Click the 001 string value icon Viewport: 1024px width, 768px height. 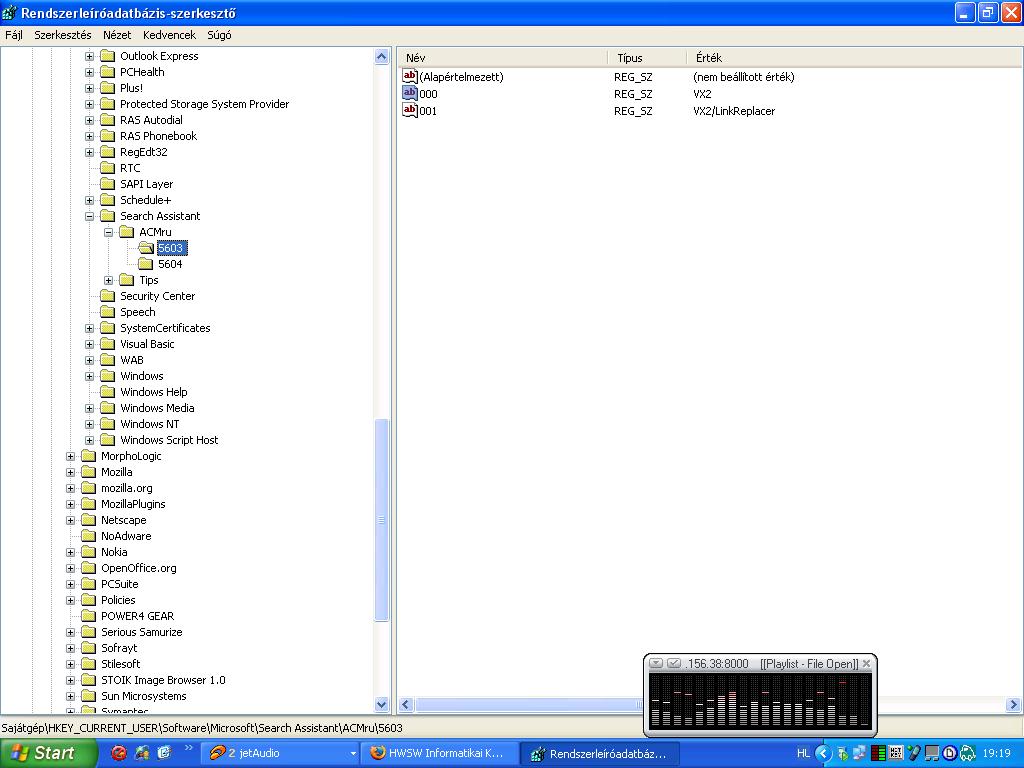point(409,111)
